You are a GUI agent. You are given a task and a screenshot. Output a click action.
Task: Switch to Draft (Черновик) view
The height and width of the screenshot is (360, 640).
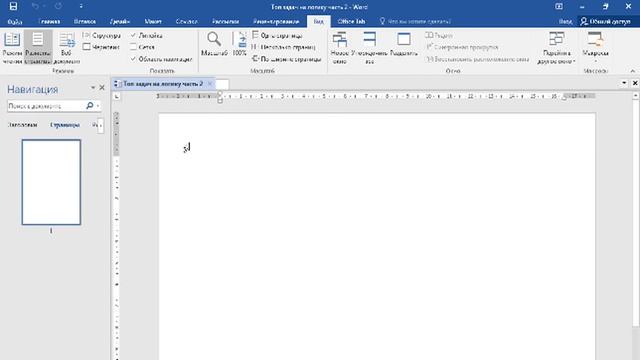tap(101, 47)
